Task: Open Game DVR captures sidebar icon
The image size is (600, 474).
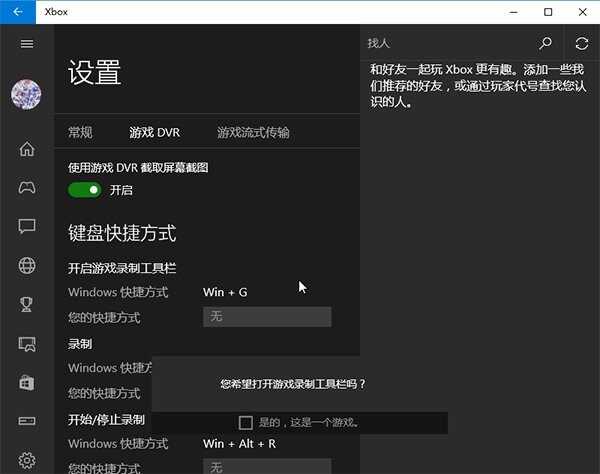Action: (x=27, y=343)
